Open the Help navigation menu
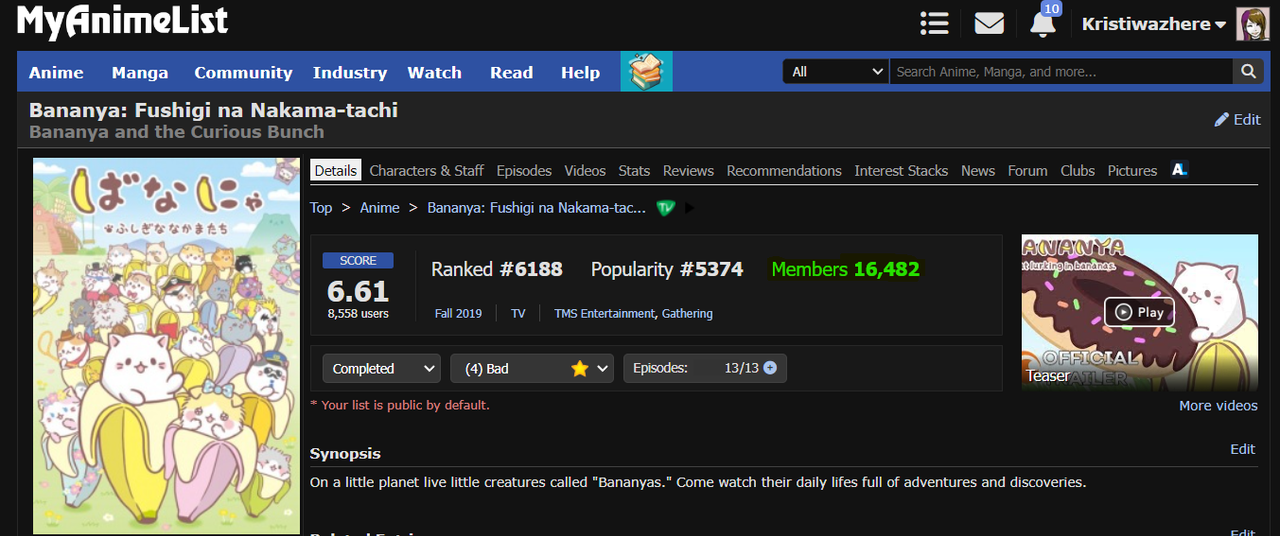The image size is (1280, 536). tap(580, 72)
